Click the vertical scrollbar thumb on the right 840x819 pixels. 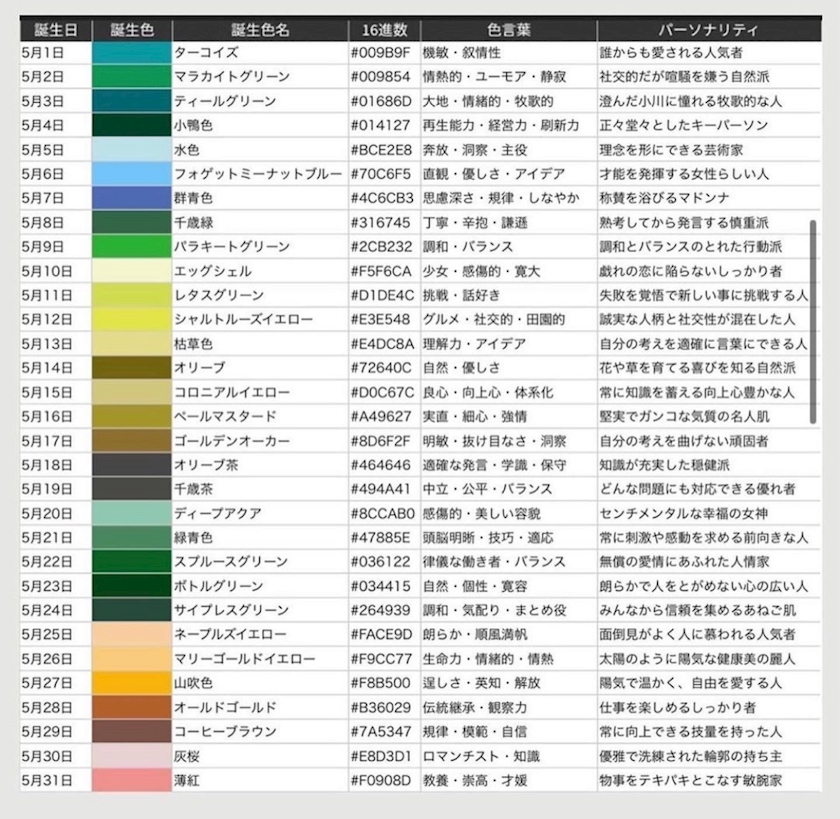[x=813, y=321]
